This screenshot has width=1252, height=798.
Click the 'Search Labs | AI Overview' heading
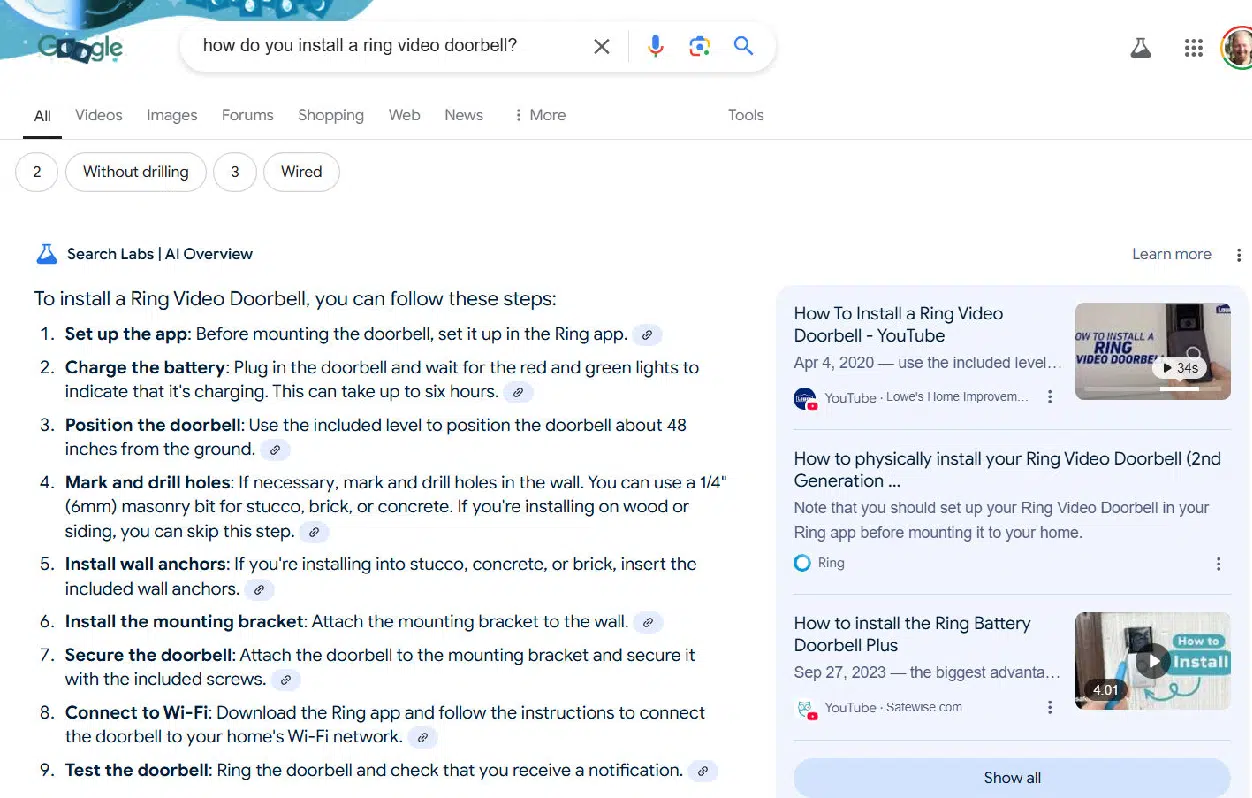coord(160,254)
